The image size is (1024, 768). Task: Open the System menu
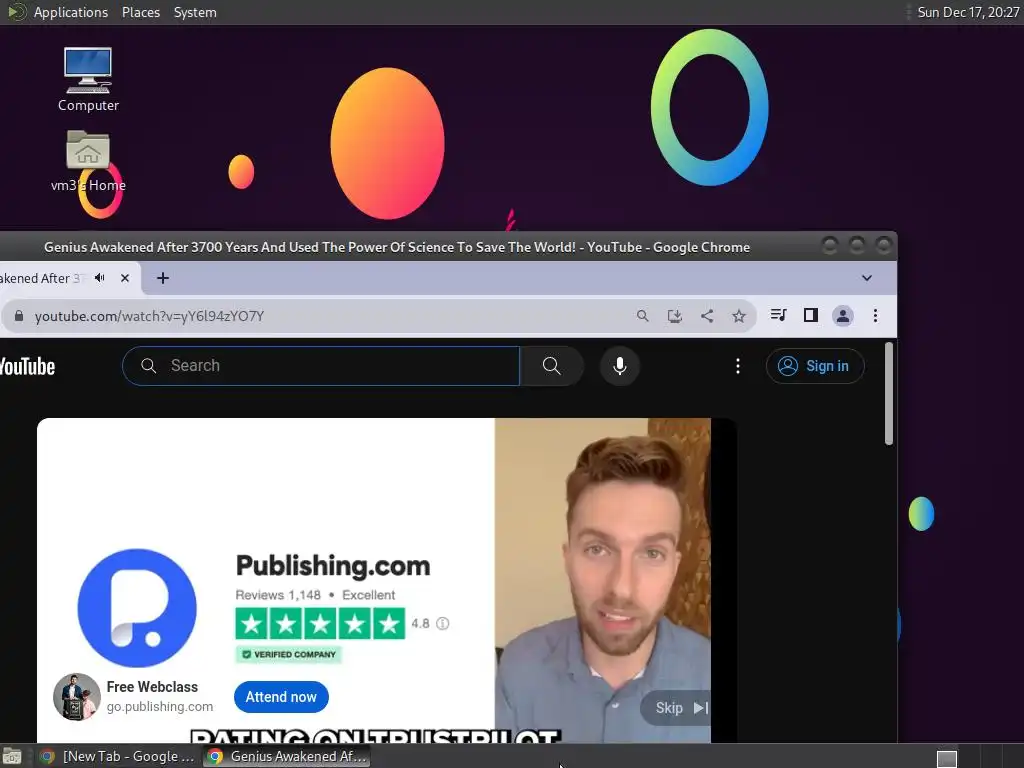coord(195,12)
